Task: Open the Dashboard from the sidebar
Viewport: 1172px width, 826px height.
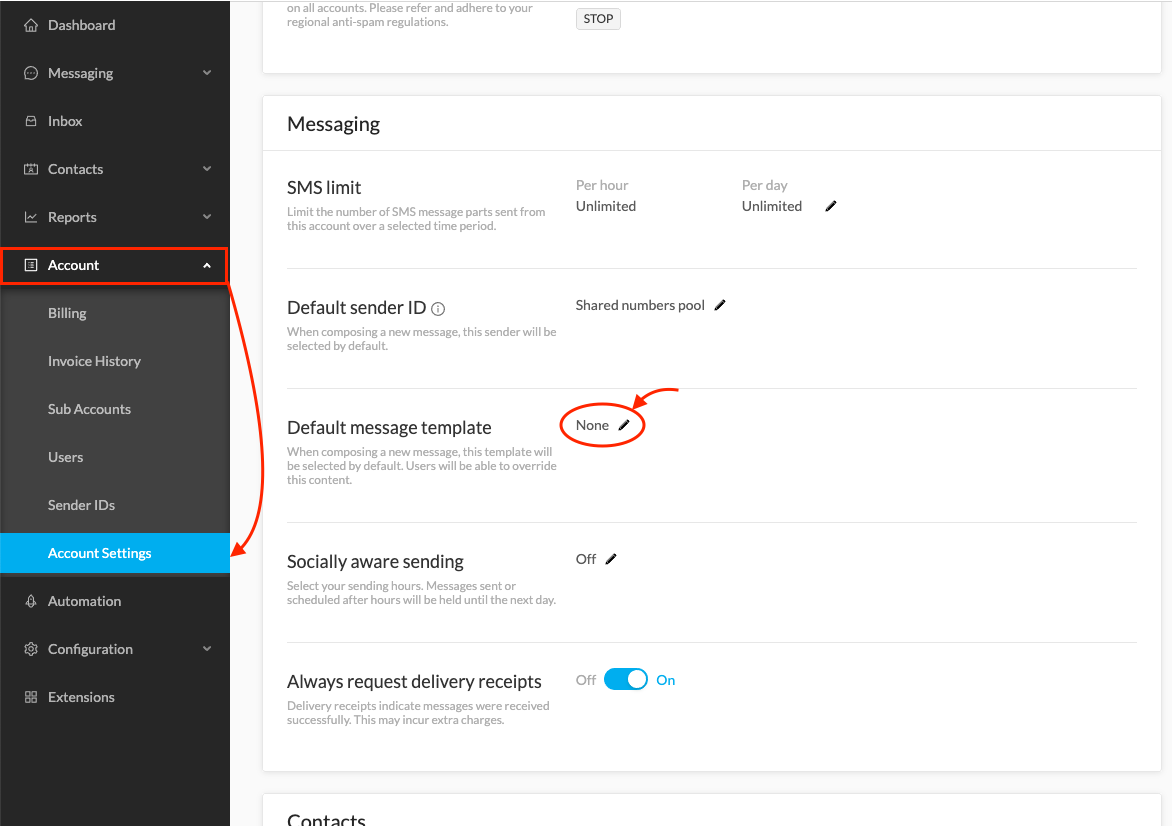Action: tap(81, 24)
